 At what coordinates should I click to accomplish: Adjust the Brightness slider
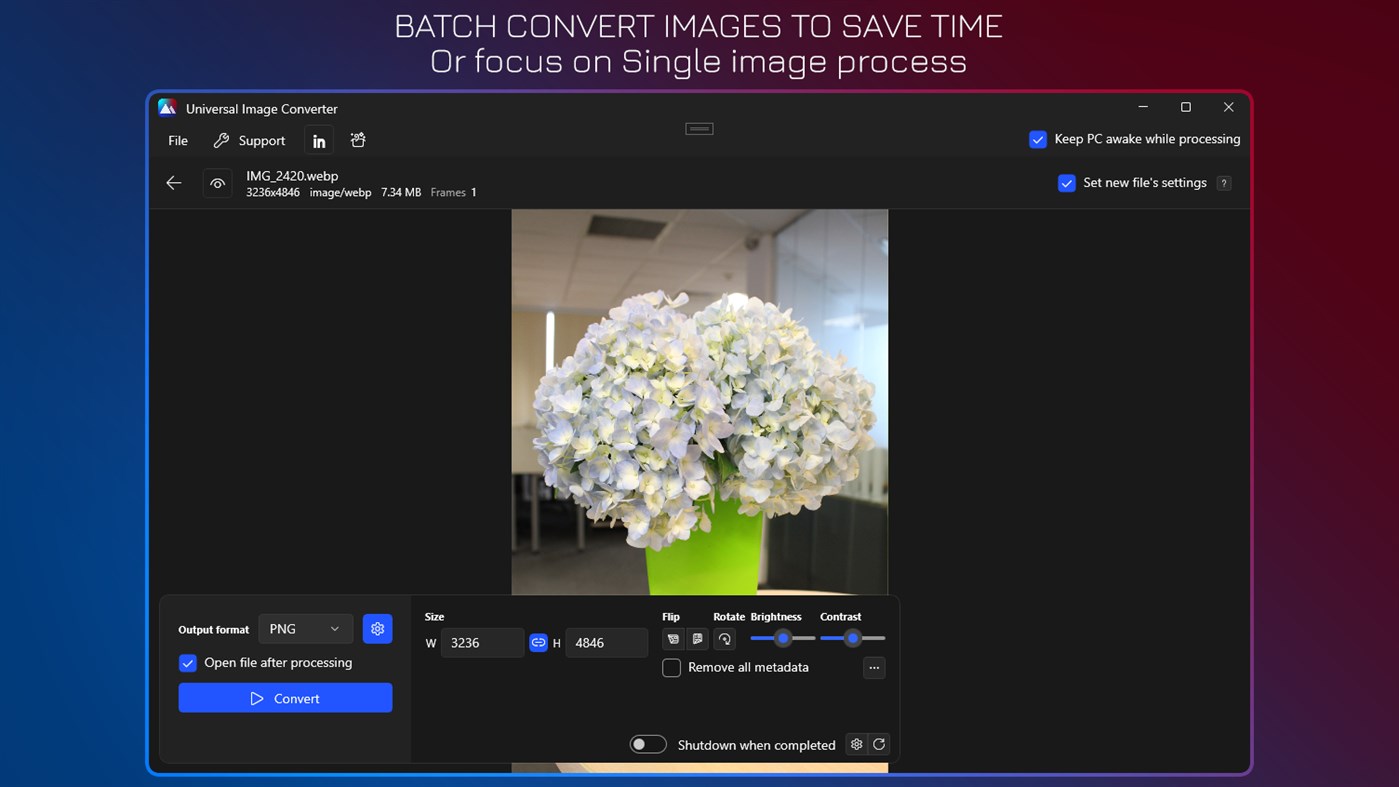(x=783, y=638)
